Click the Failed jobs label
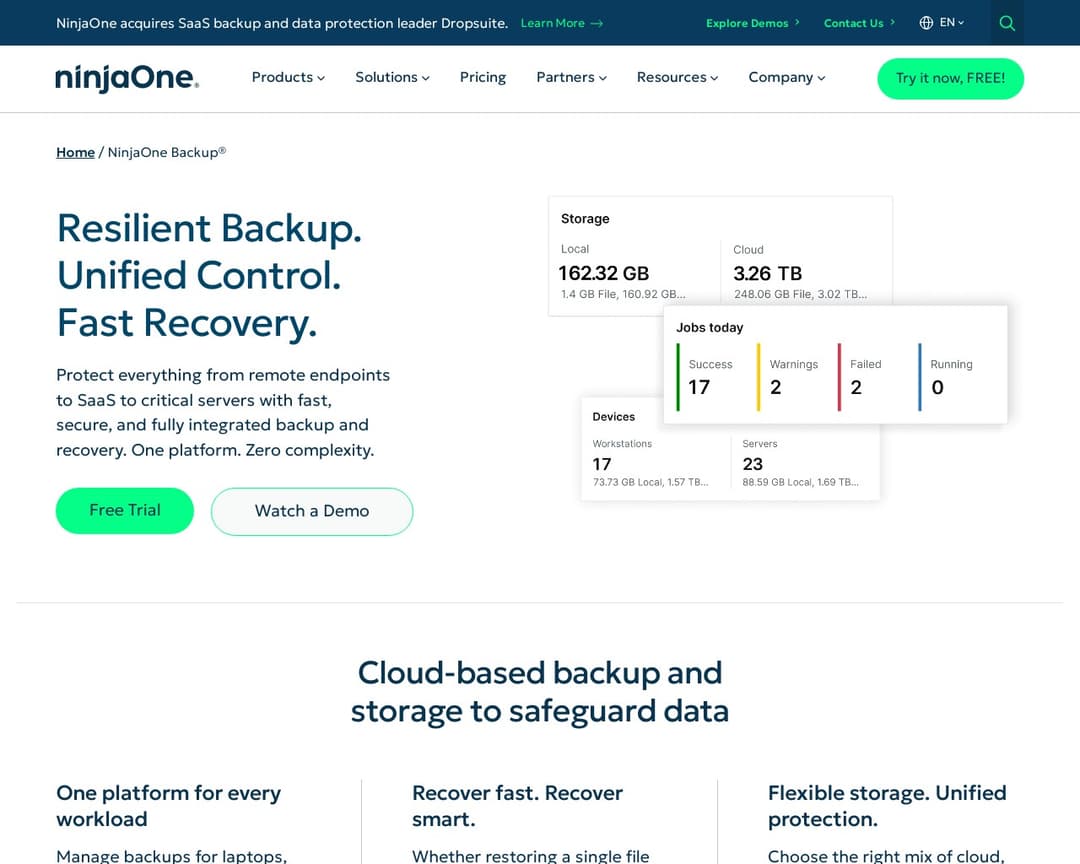This screenshot has width=1080, height=864. [x=865, y=364]
